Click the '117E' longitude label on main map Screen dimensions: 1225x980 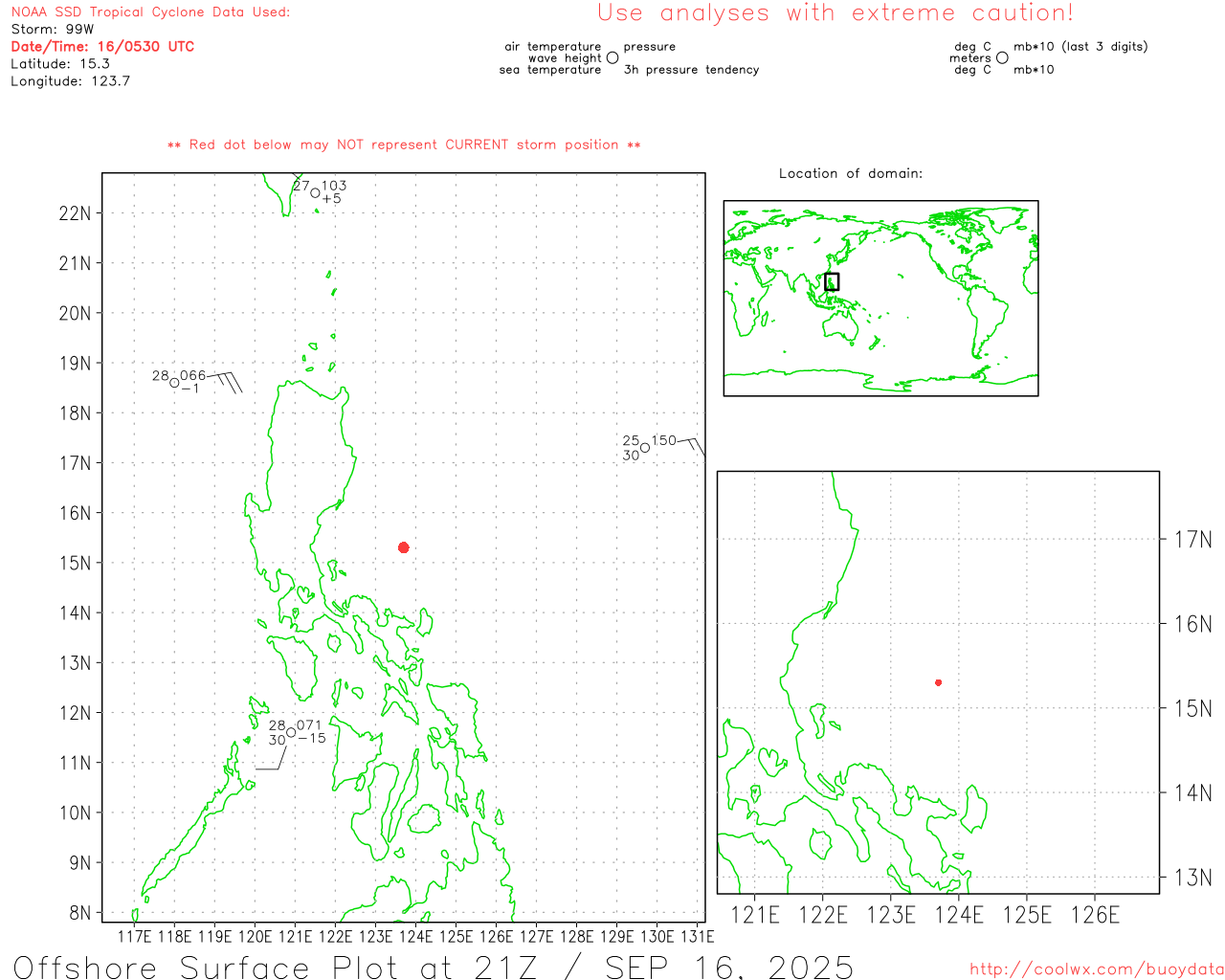pyautogui.click(x=134, y=936)
